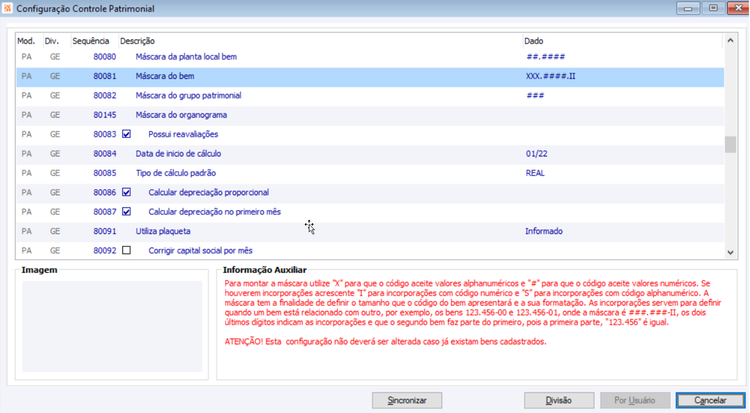Click the application icon in the title bar
The image size is (750, 413).
(7, 9)
